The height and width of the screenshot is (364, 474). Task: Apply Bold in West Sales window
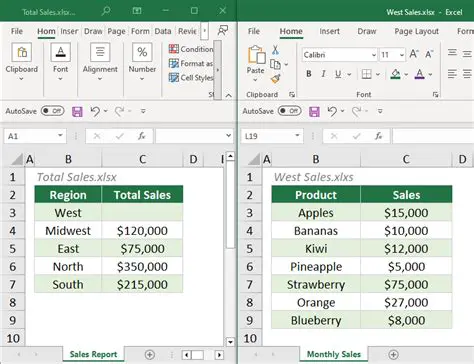click(309, 74)
